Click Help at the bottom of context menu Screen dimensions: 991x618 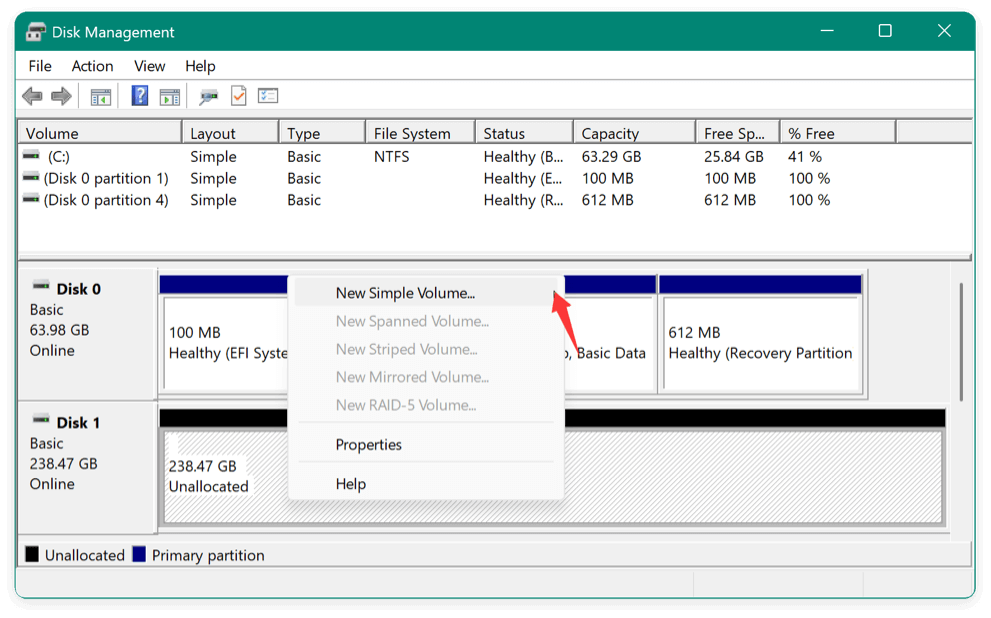coord(350,483)
